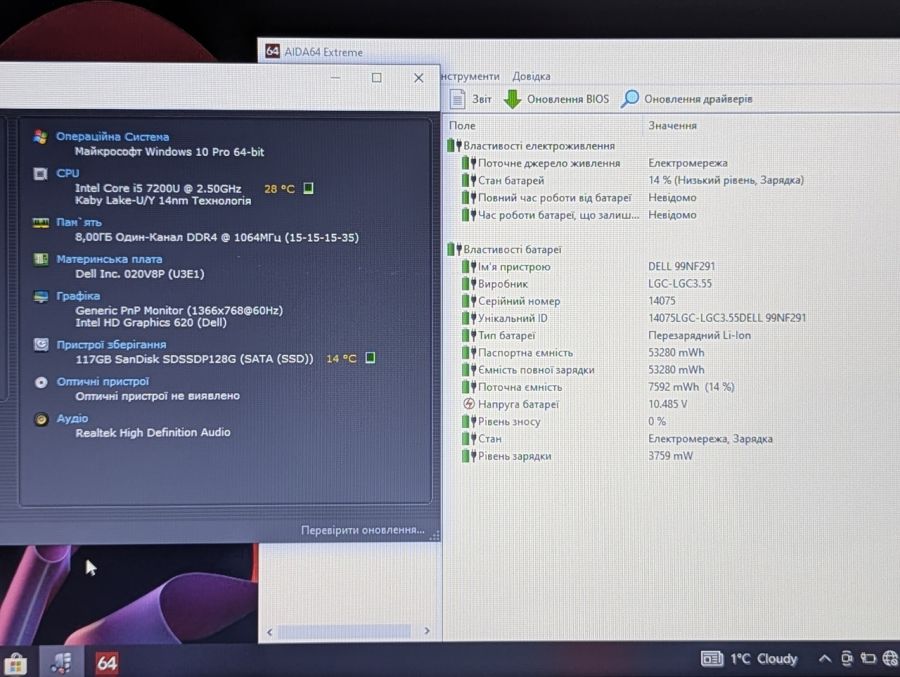
Task: Open the Операційна Система section link
Action: 112,137
